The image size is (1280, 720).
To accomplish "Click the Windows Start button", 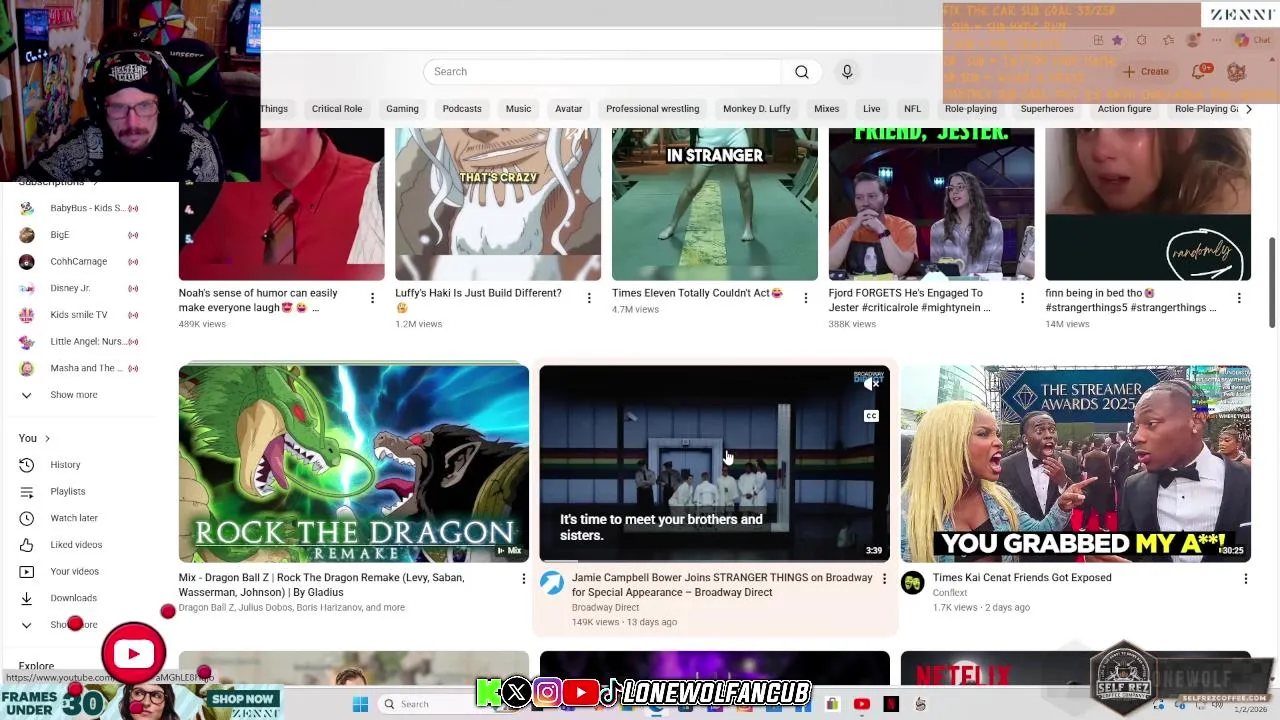I will pyautogui.click(x=360, y=704).
